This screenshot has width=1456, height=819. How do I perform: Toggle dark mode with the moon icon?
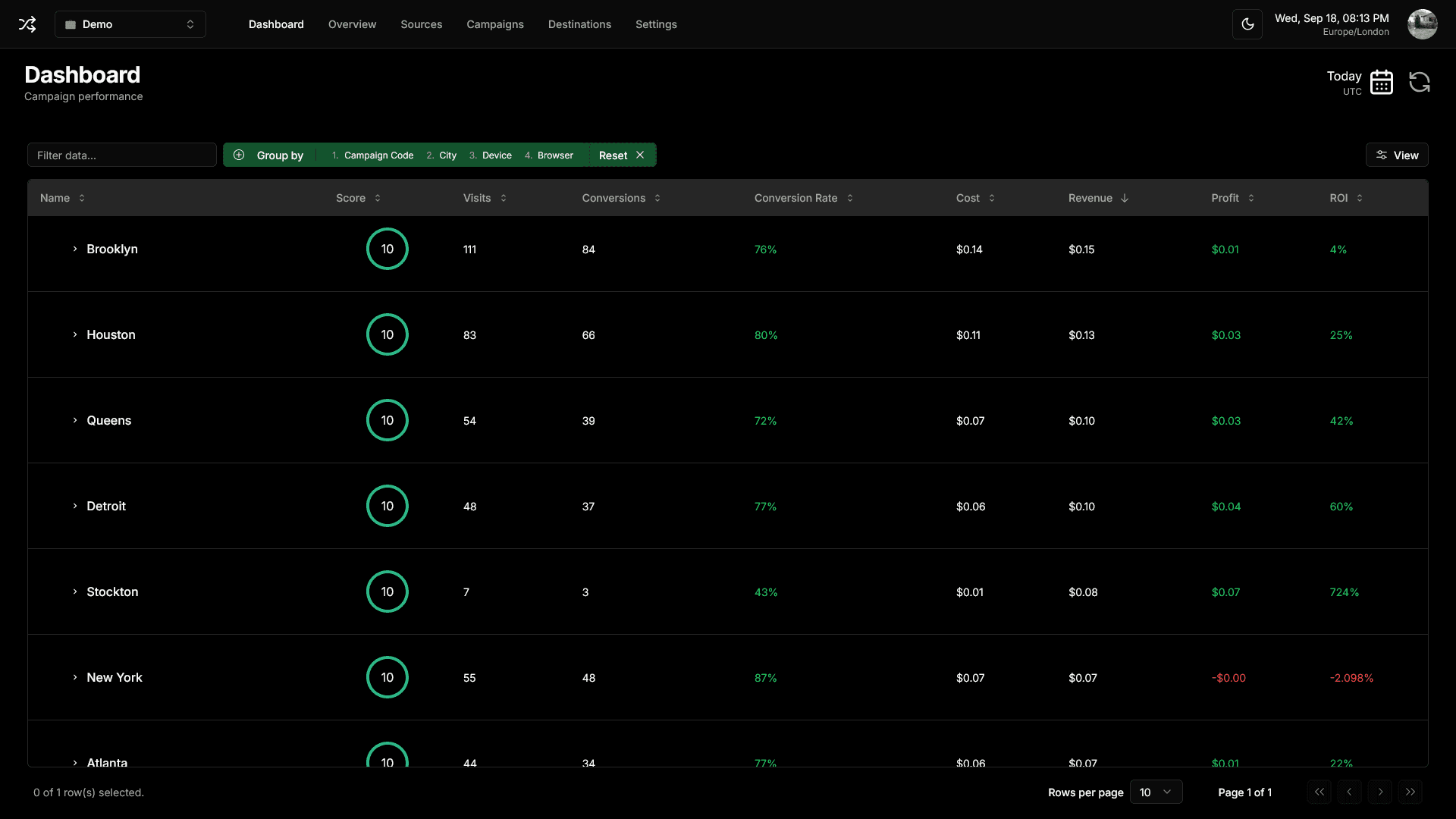coord(1247,24)
